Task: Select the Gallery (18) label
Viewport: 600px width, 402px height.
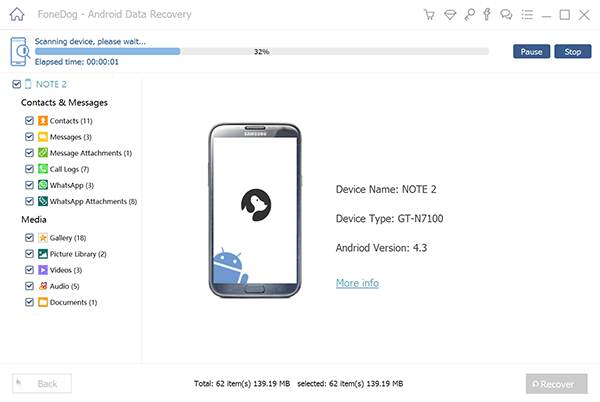Action: [68, 238]
